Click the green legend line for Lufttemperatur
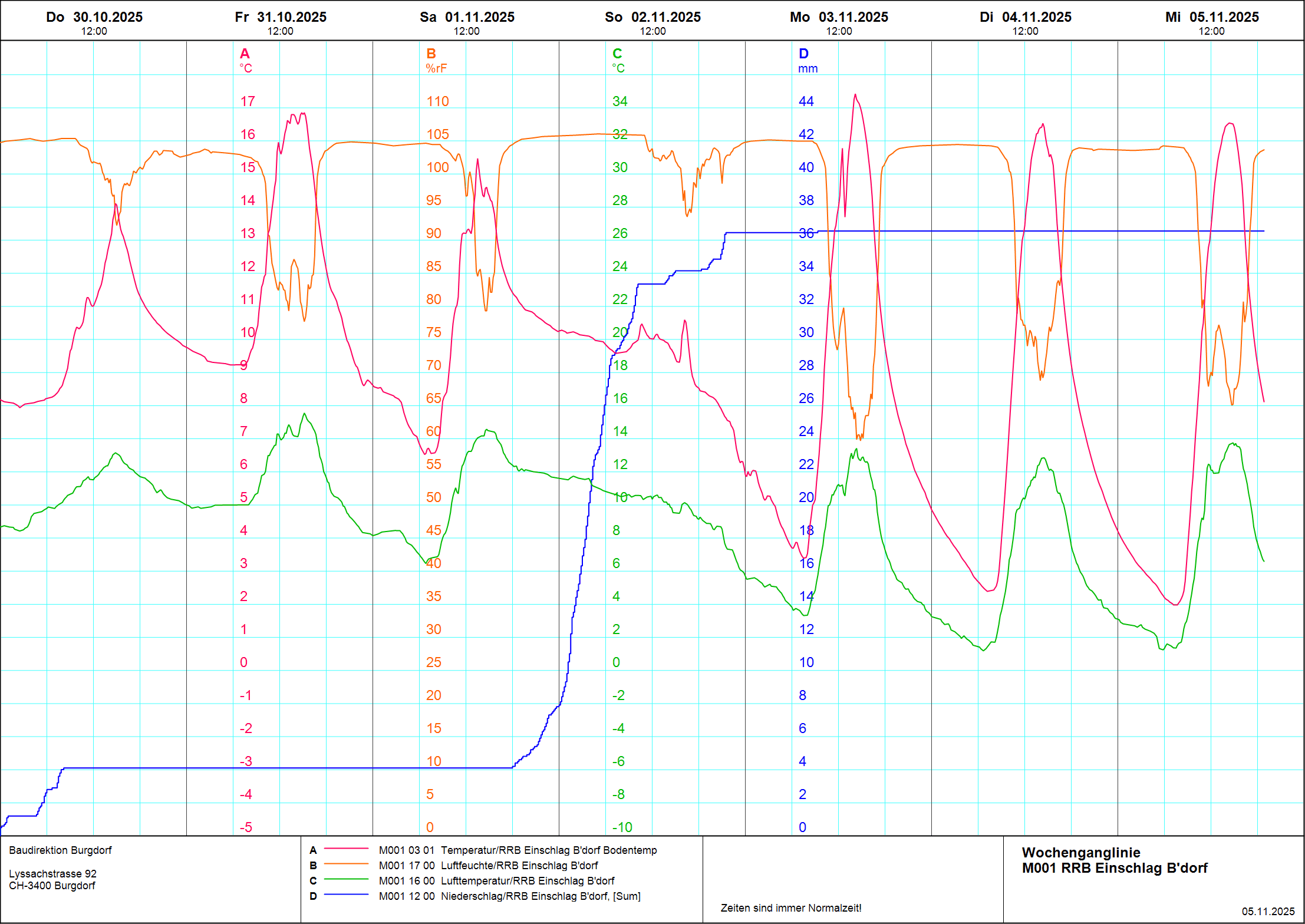Image resolution: width=1305 pixels, height=924 pixels. 346,880
